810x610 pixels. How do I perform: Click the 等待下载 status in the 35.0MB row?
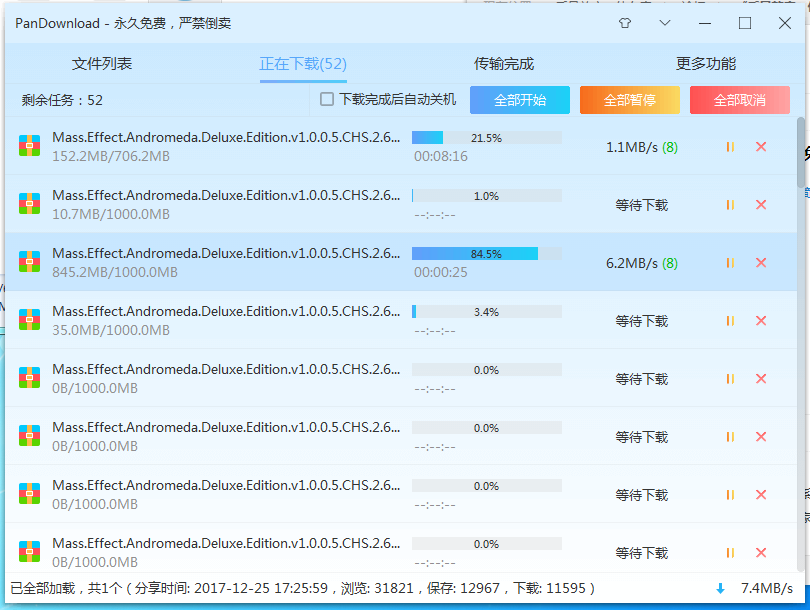(x=642, y=321)
